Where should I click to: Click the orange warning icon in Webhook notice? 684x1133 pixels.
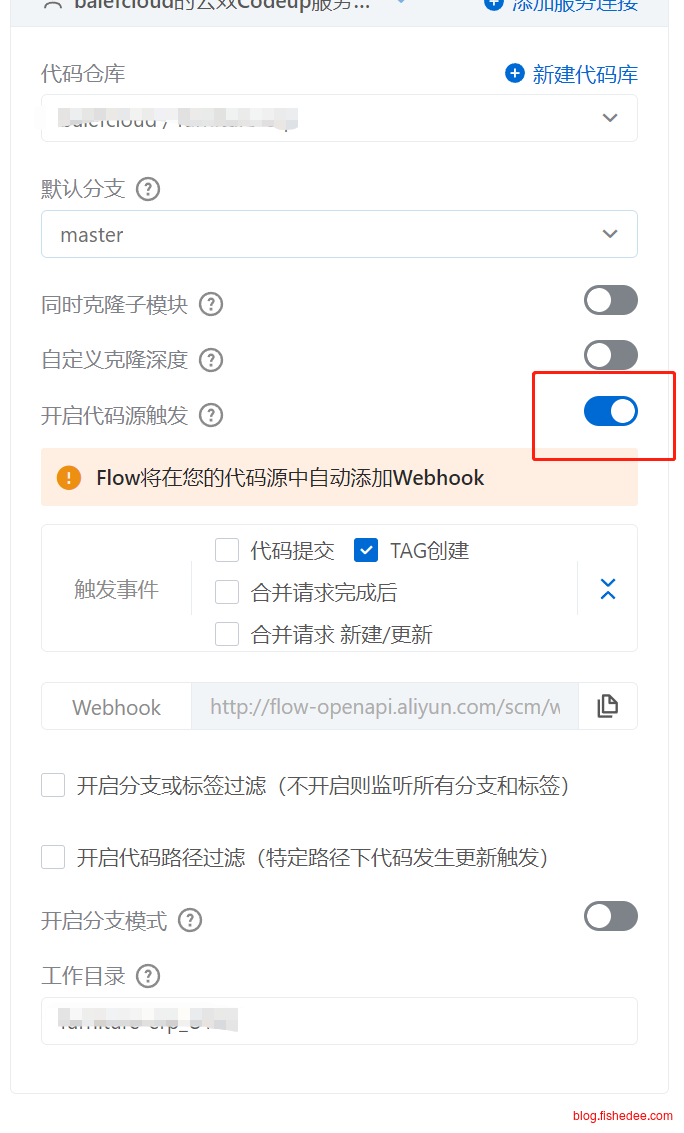[x=69, y=478]
